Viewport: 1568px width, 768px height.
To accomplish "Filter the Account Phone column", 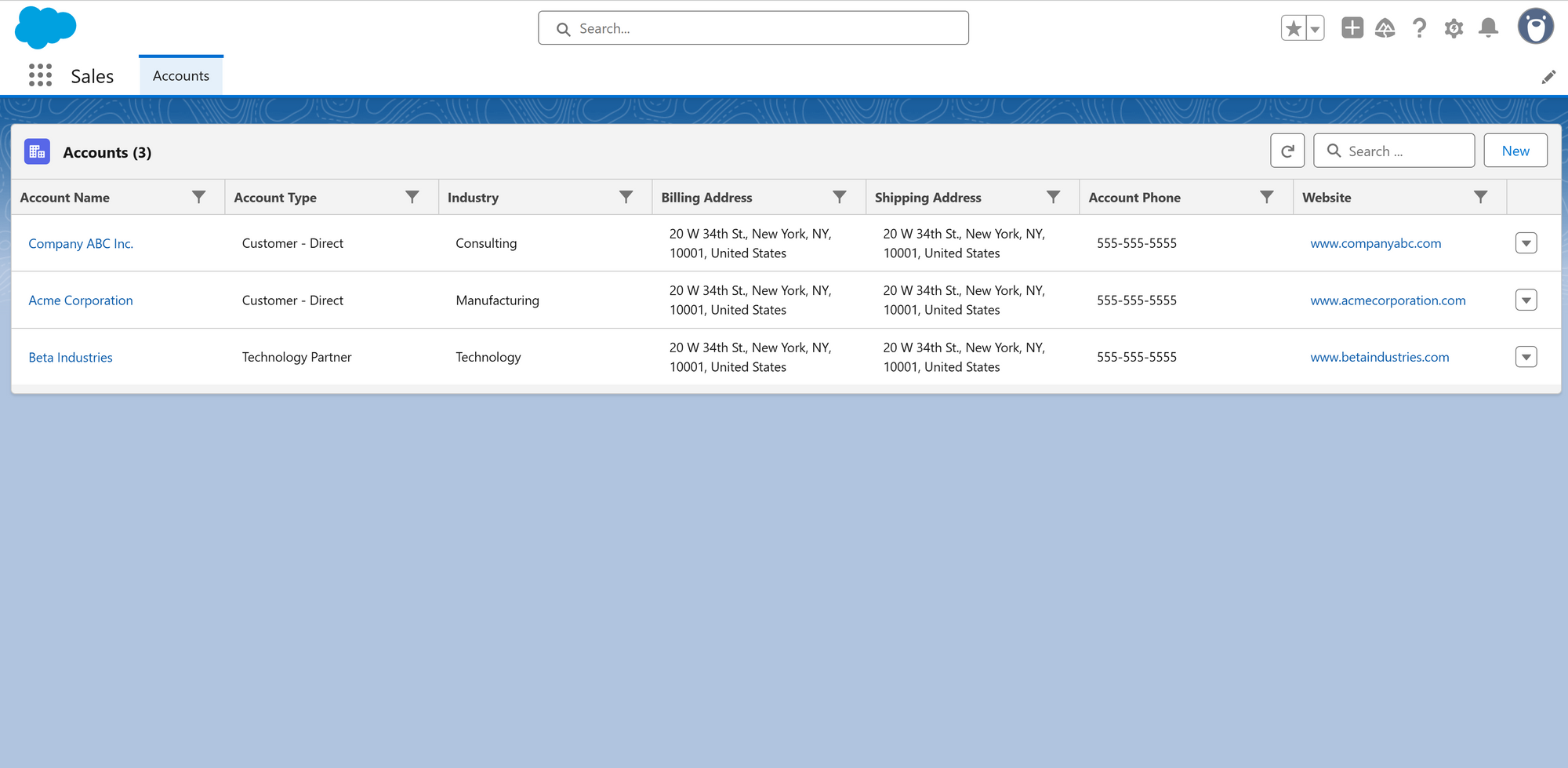I will click(1266, 197).
